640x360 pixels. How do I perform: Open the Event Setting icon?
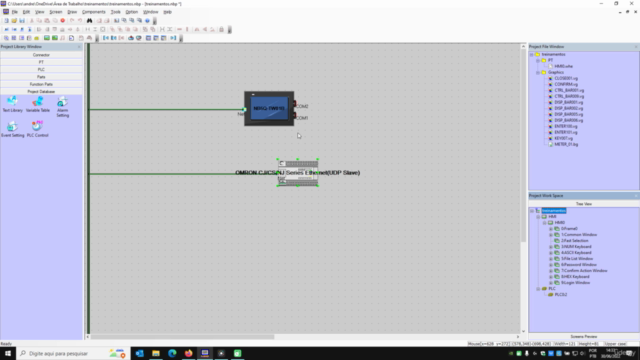(13, 129)
